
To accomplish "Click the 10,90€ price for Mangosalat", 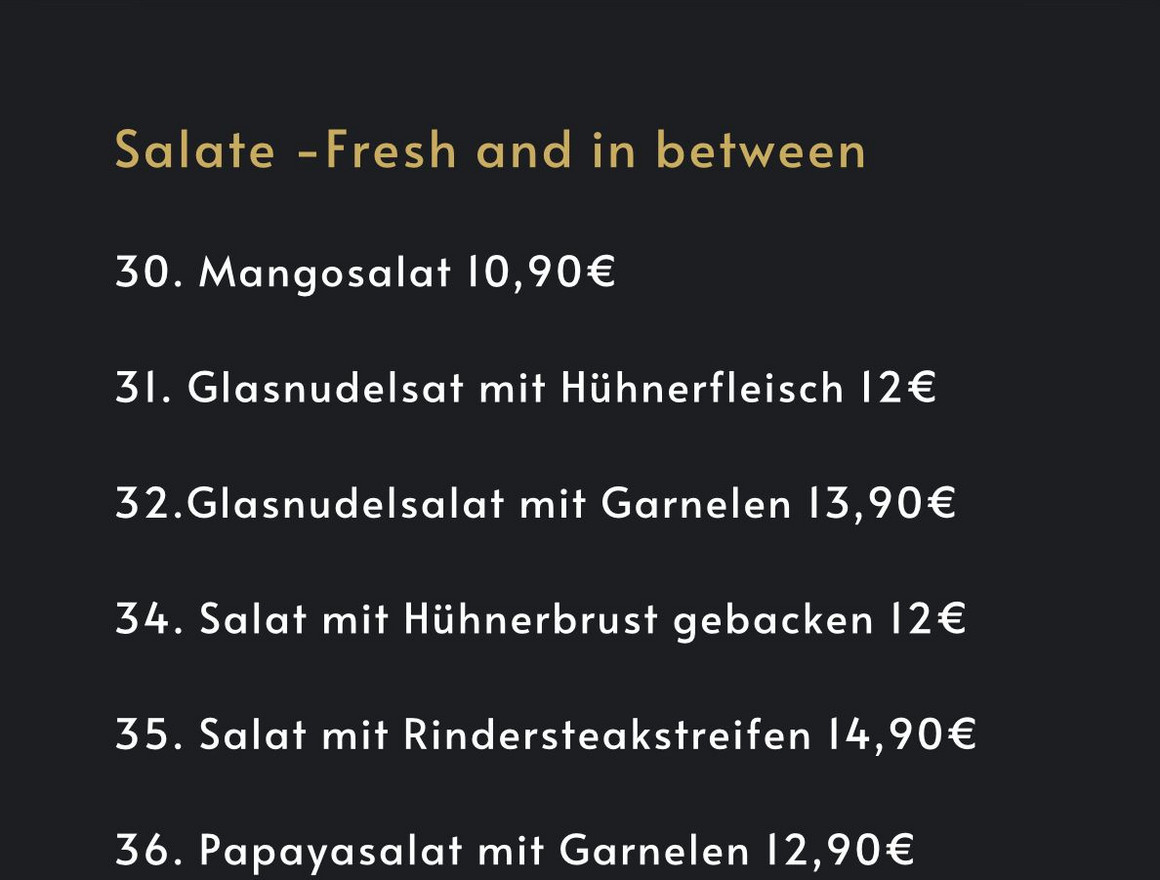I will 541,272.
